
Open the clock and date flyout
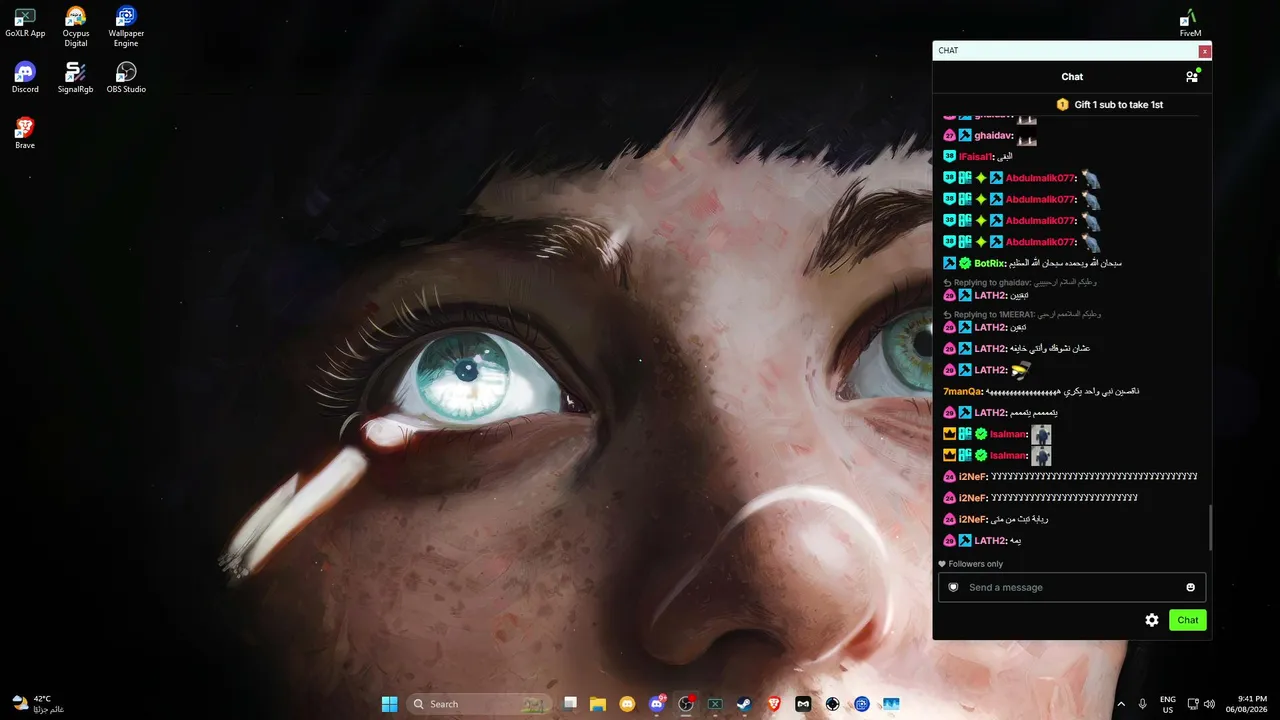1246,704
